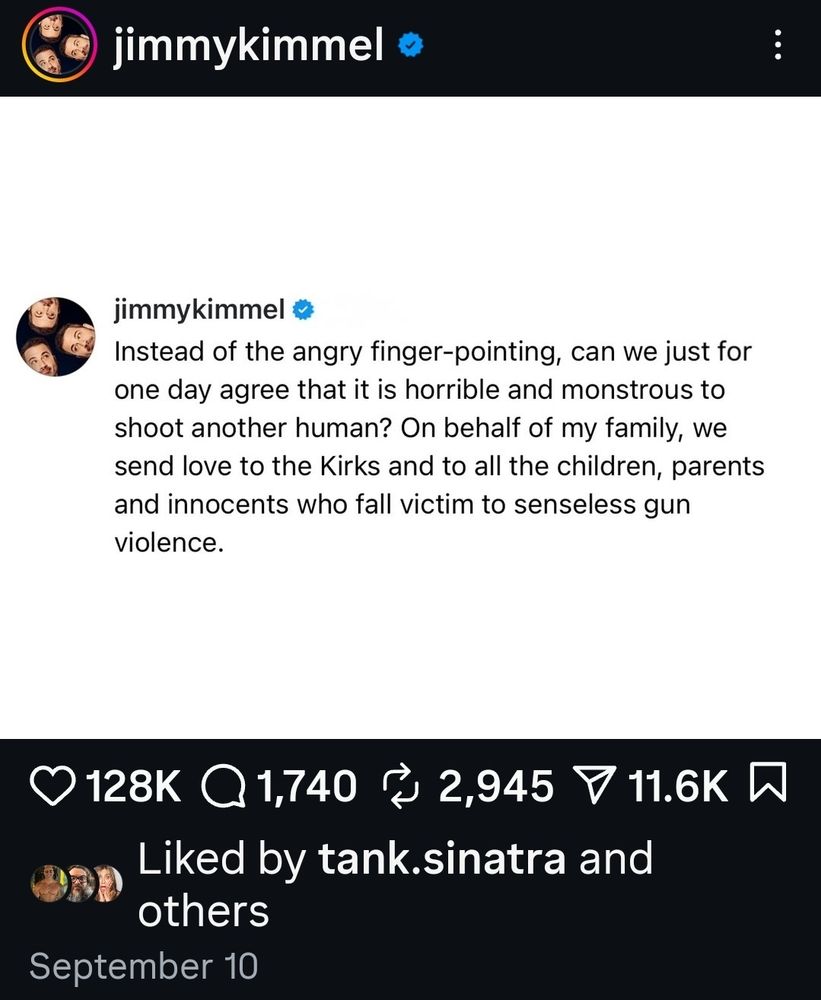Share post with paper plane icon
The image size is (821, 1000).
click(x=595, y=786)
